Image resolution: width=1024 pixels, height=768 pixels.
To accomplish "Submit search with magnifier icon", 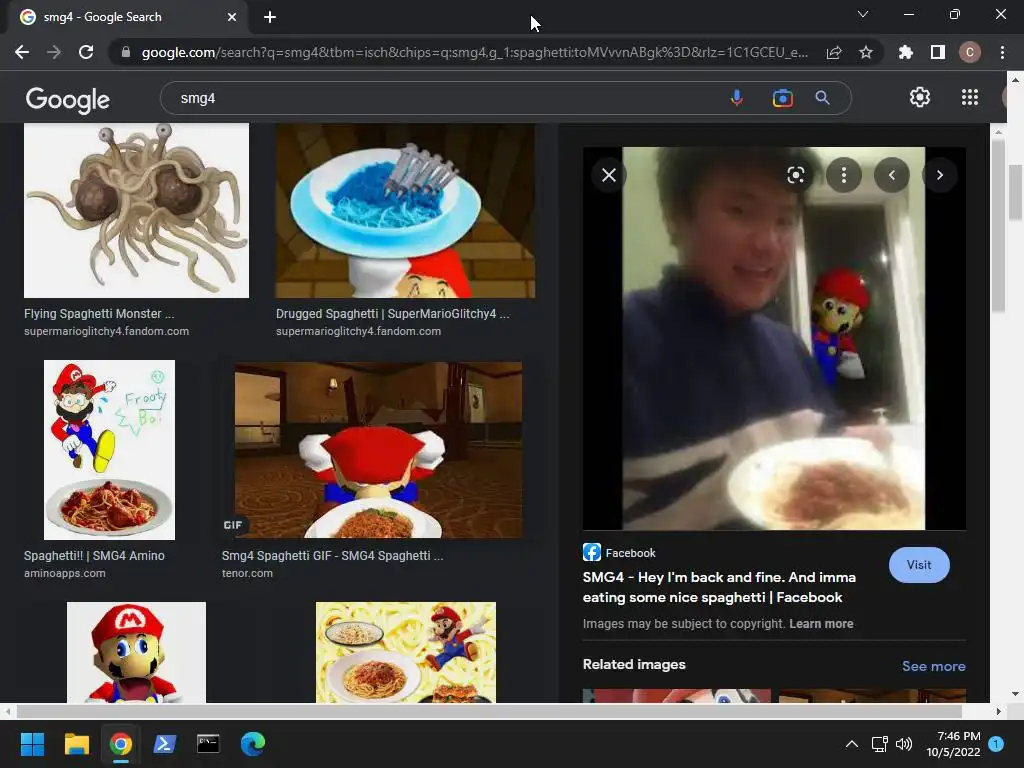I will [823, 98].
